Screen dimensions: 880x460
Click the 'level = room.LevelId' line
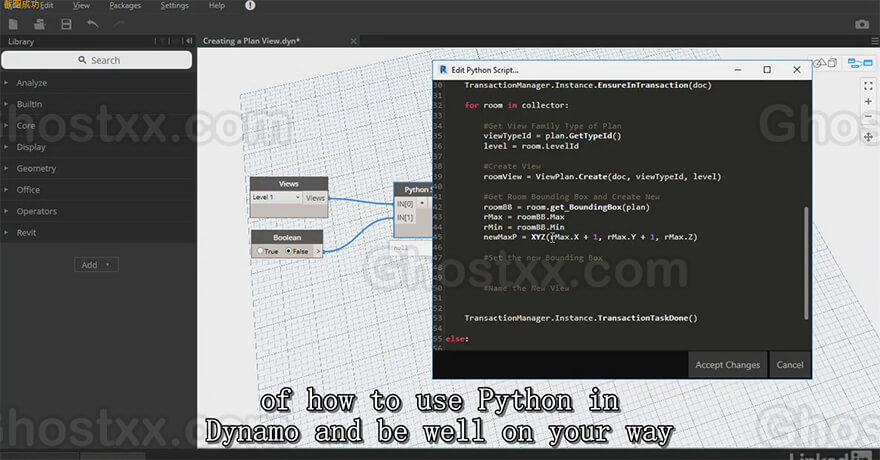[531, 146]
